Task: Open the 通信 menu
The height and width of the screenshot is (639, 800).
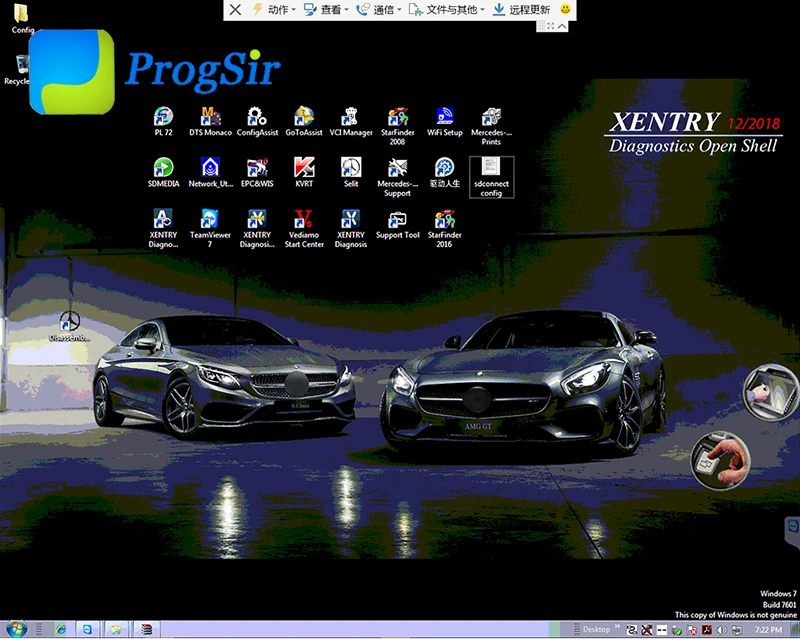Action: pyautogui.click(x=379, y=9)
